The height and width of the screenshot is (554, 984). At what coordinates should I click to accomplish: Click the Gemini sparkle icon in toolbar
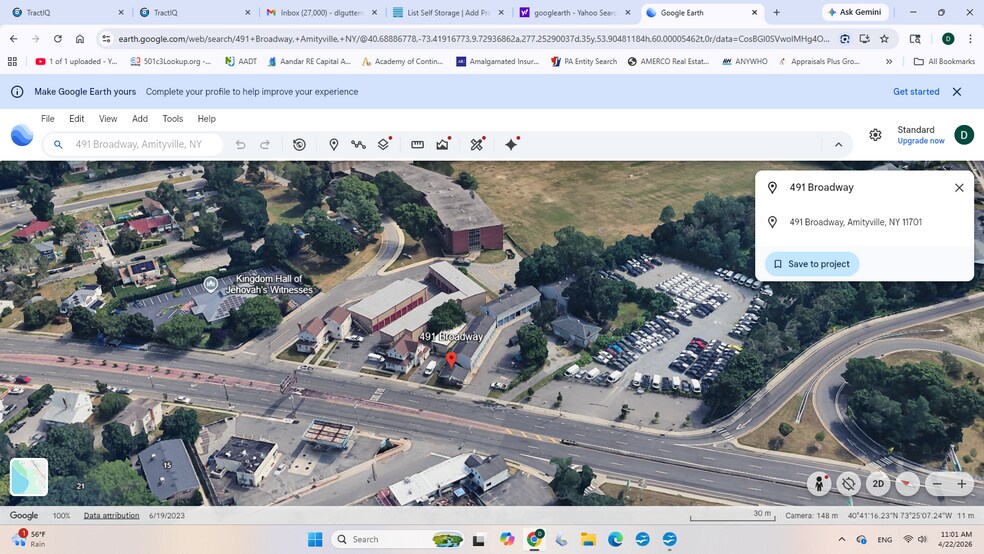point(511,144)
